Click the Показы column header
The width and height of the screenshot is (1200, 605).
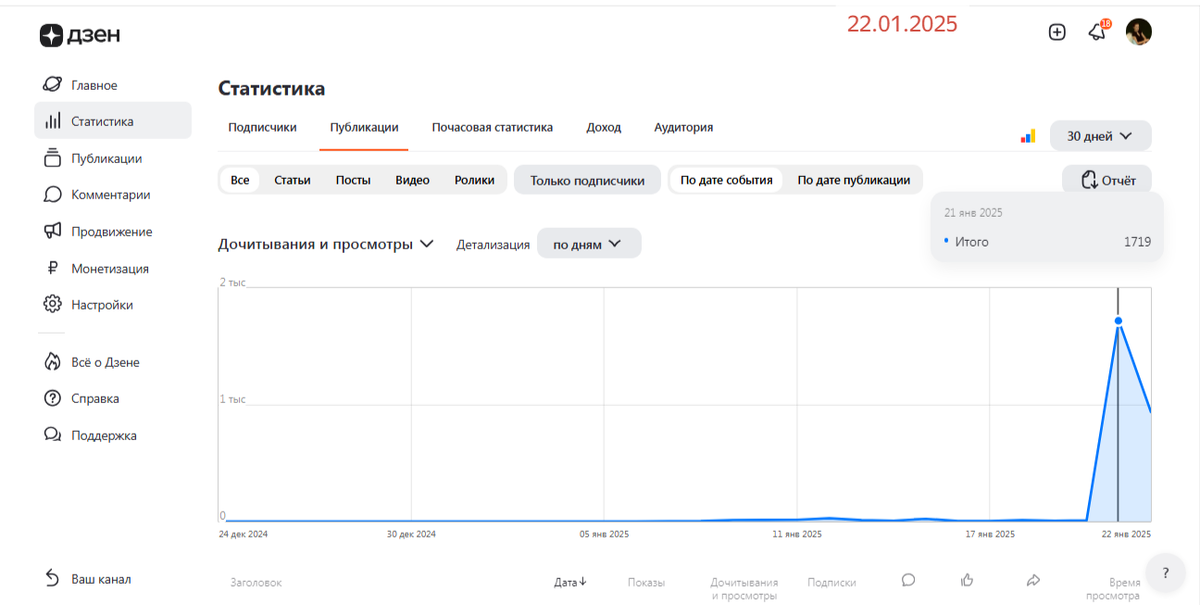pyautogui.click(x=646, y=582)
